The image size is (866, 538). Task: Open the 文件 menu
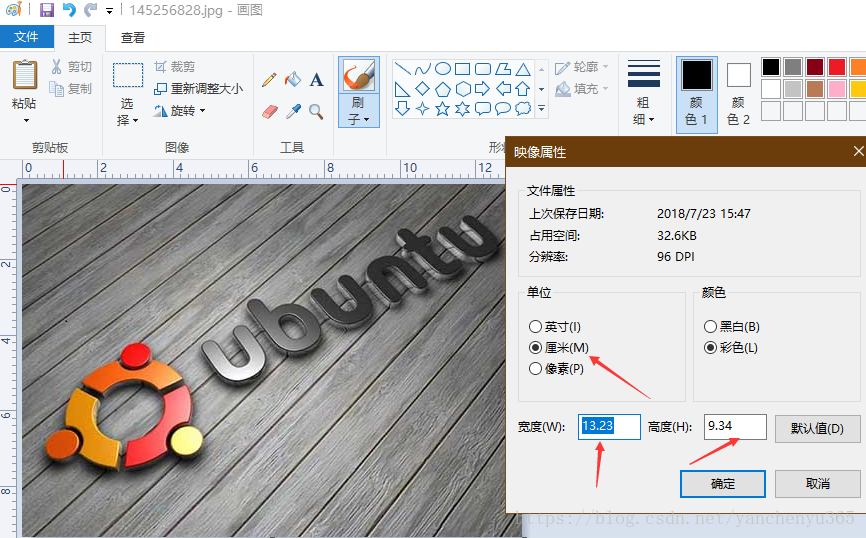[27, 37]
